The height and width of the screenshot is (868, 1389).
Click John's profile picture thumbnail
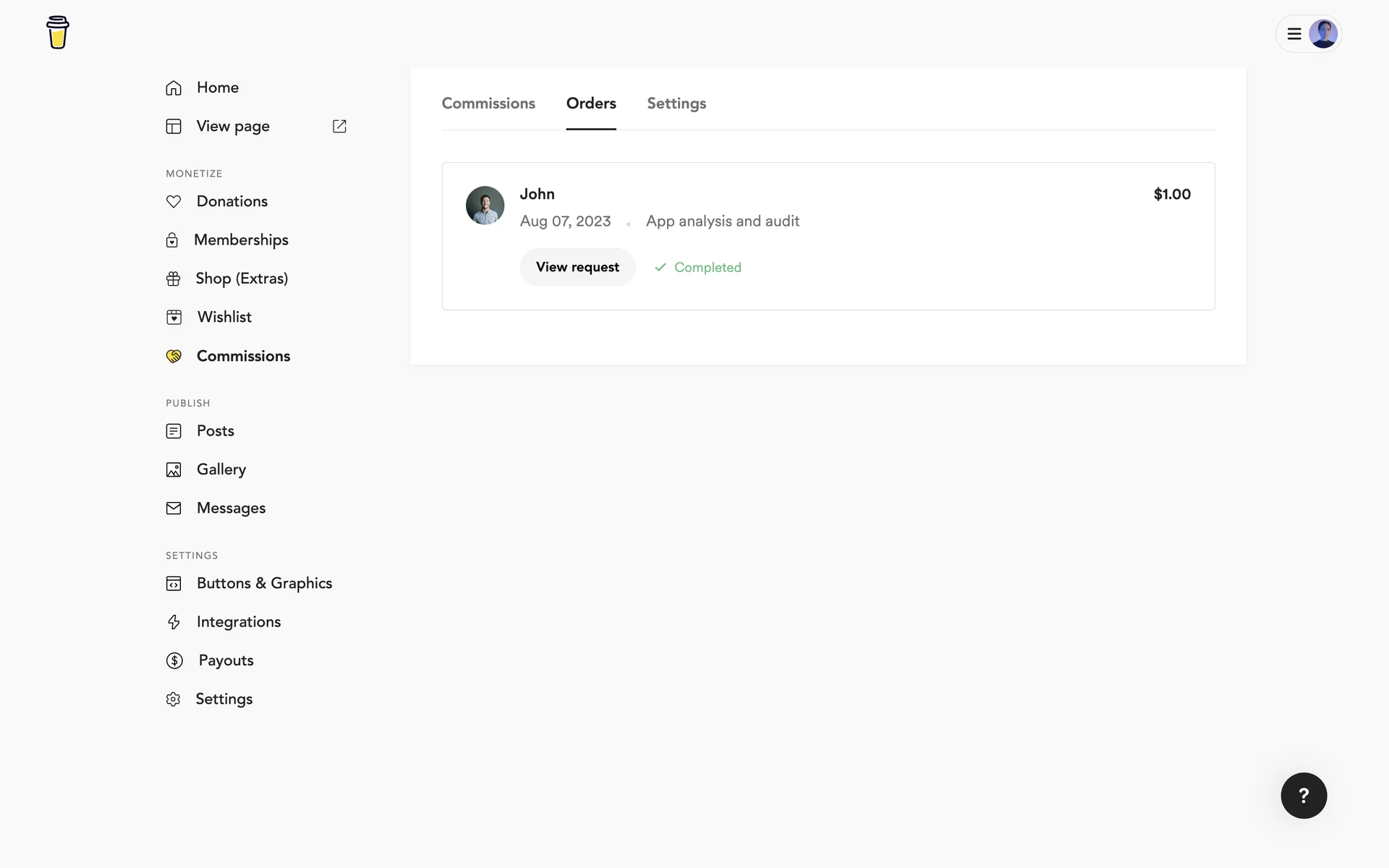click(485, 205)
